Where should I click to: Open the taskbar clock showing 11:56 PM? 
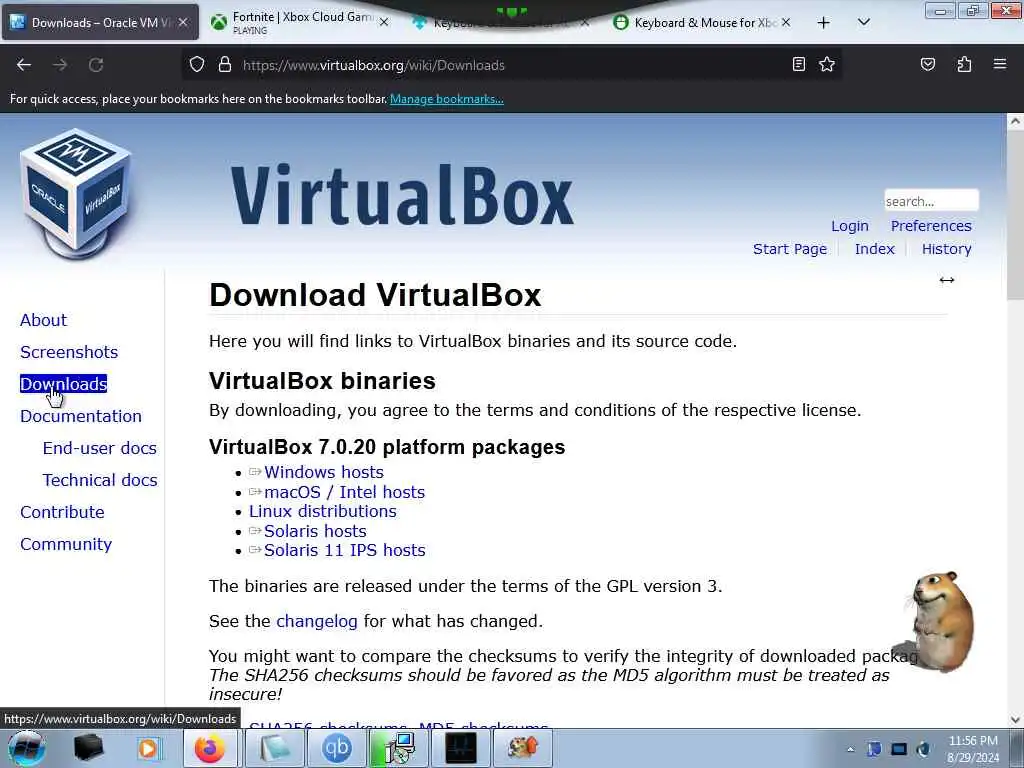pos(973,749)
